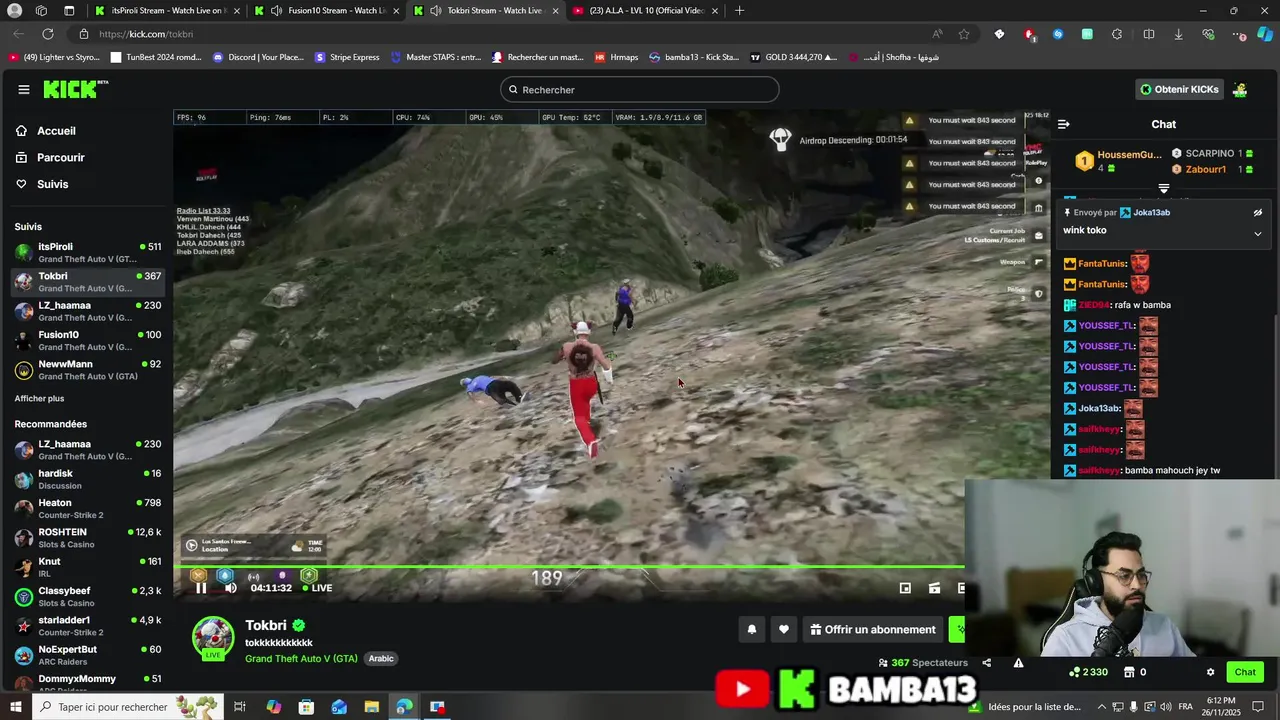1280x720 pixels.
Task: Share the Tokbri stream
Action: click(986, 663)
